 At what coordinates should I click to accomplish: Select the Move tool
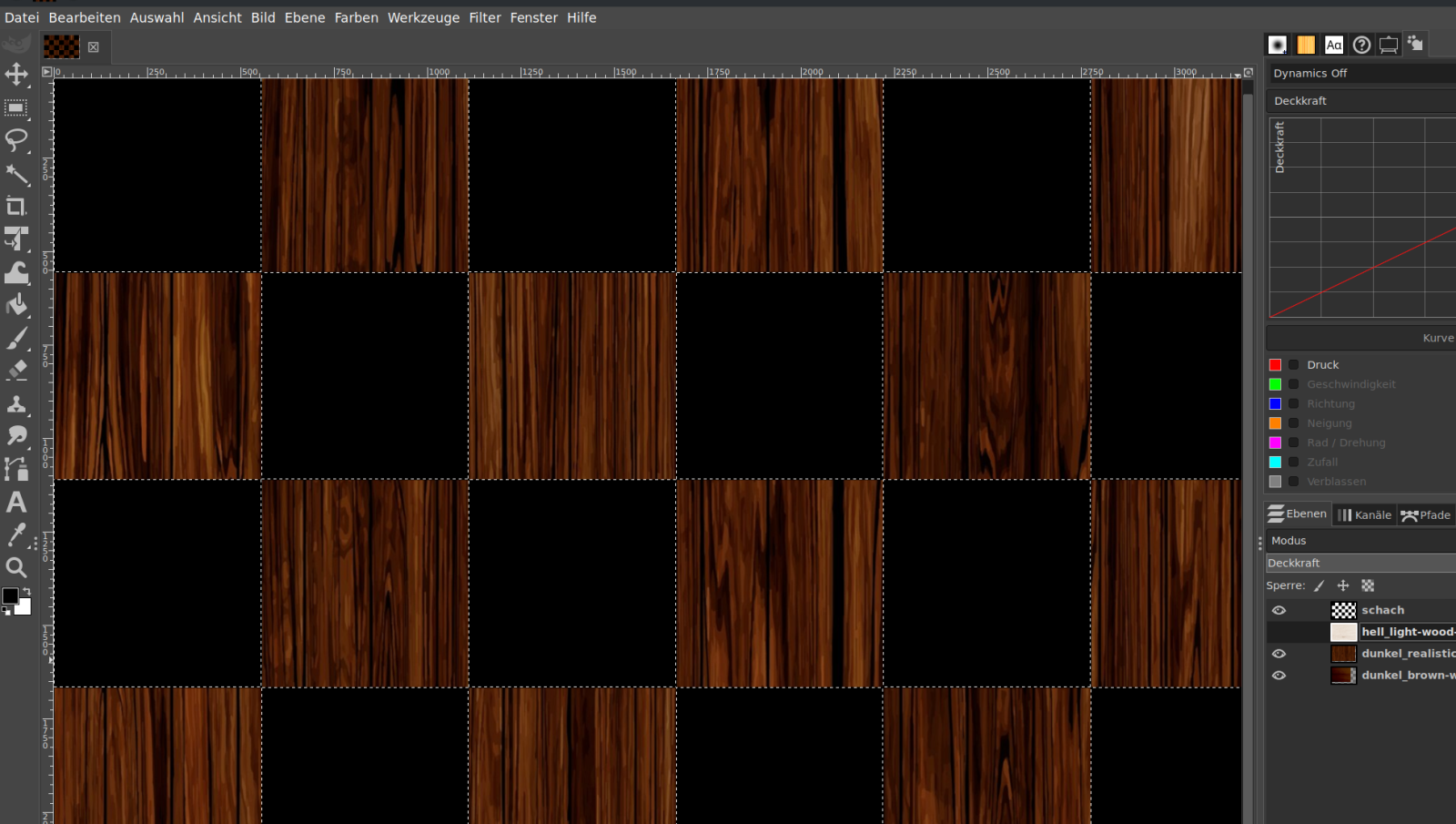(16, 74)
